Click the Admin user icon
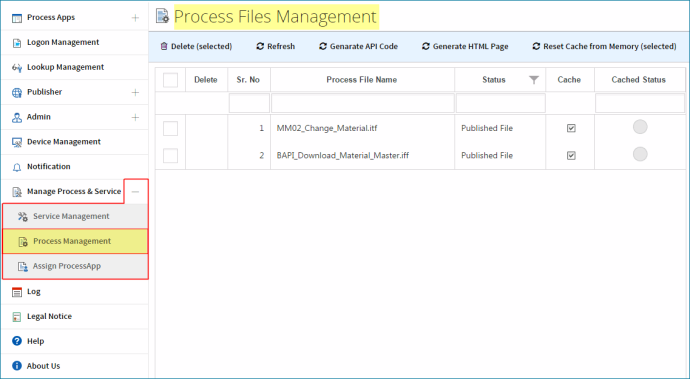Screen dimensions: 690x379 coord(17,118)
